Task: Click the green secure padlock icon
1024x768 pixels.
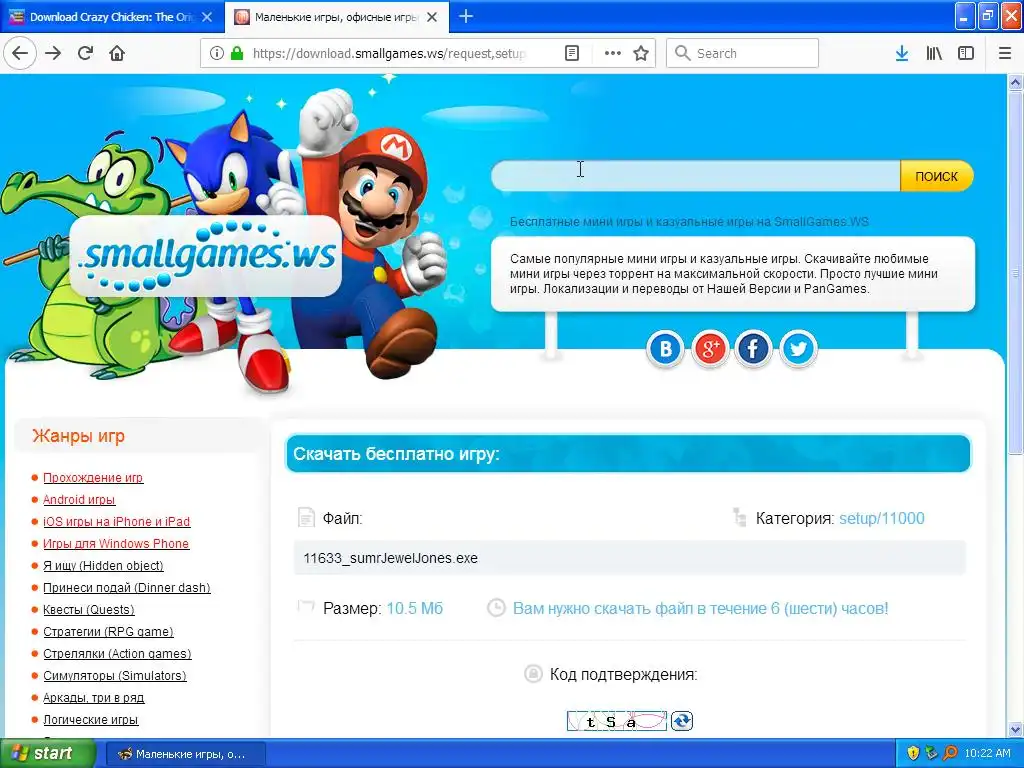Action: (236, 53)
